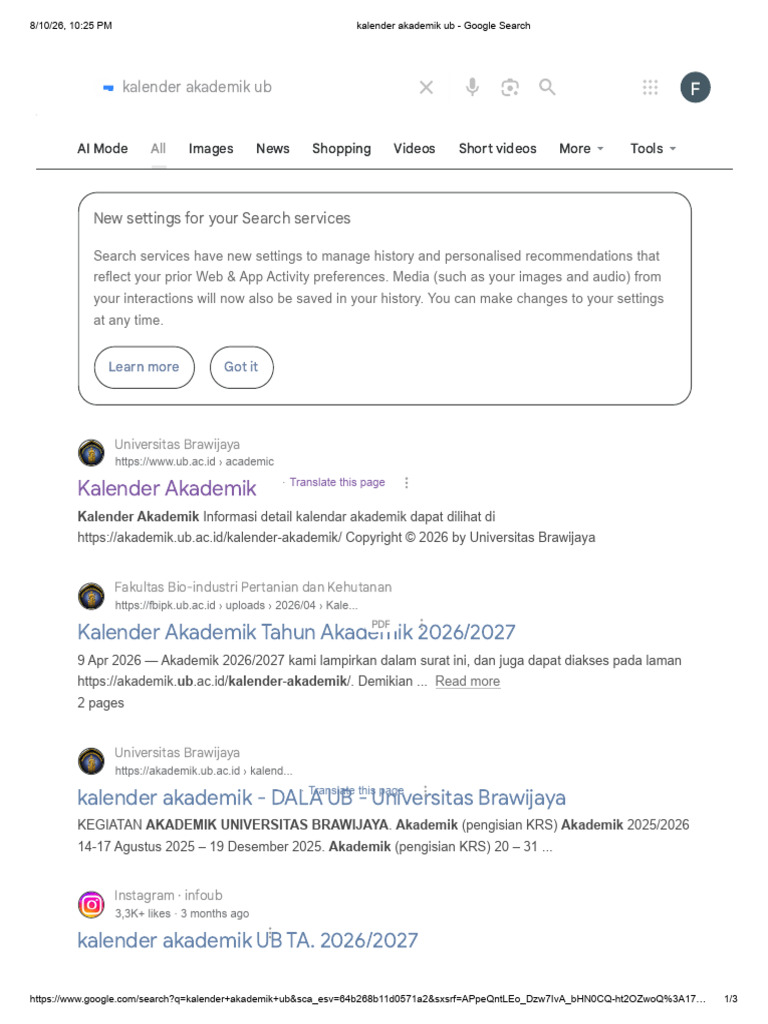Click the Instagram logo favicon
The height and width of the screenshot is (1024, 768).
coord(91,904)
